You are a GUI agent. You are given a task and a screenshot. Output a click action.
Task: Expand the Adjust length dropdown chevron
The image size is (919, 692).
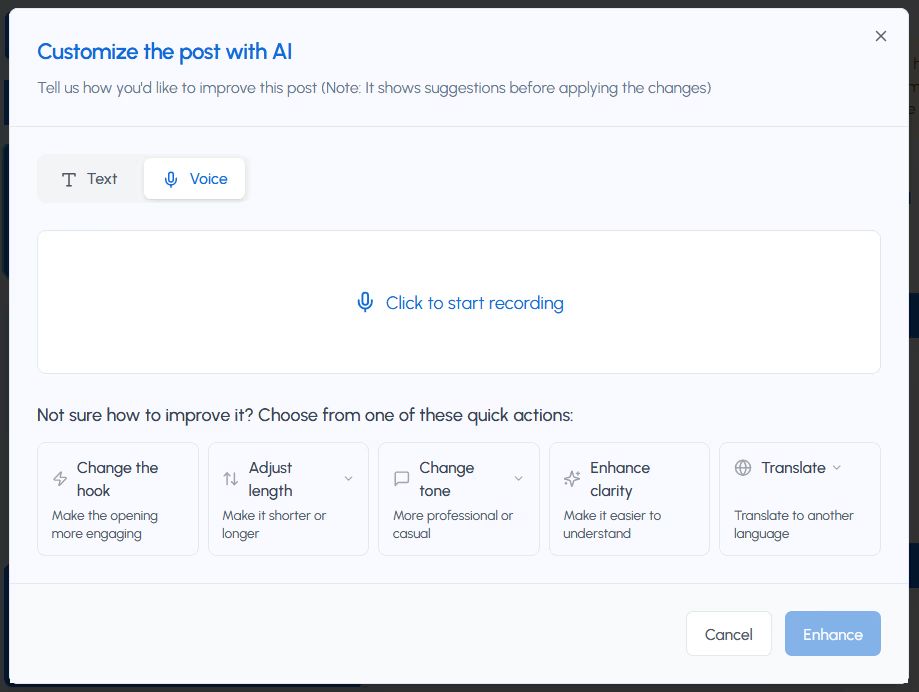pyautogui.click(x=348, y=479)
